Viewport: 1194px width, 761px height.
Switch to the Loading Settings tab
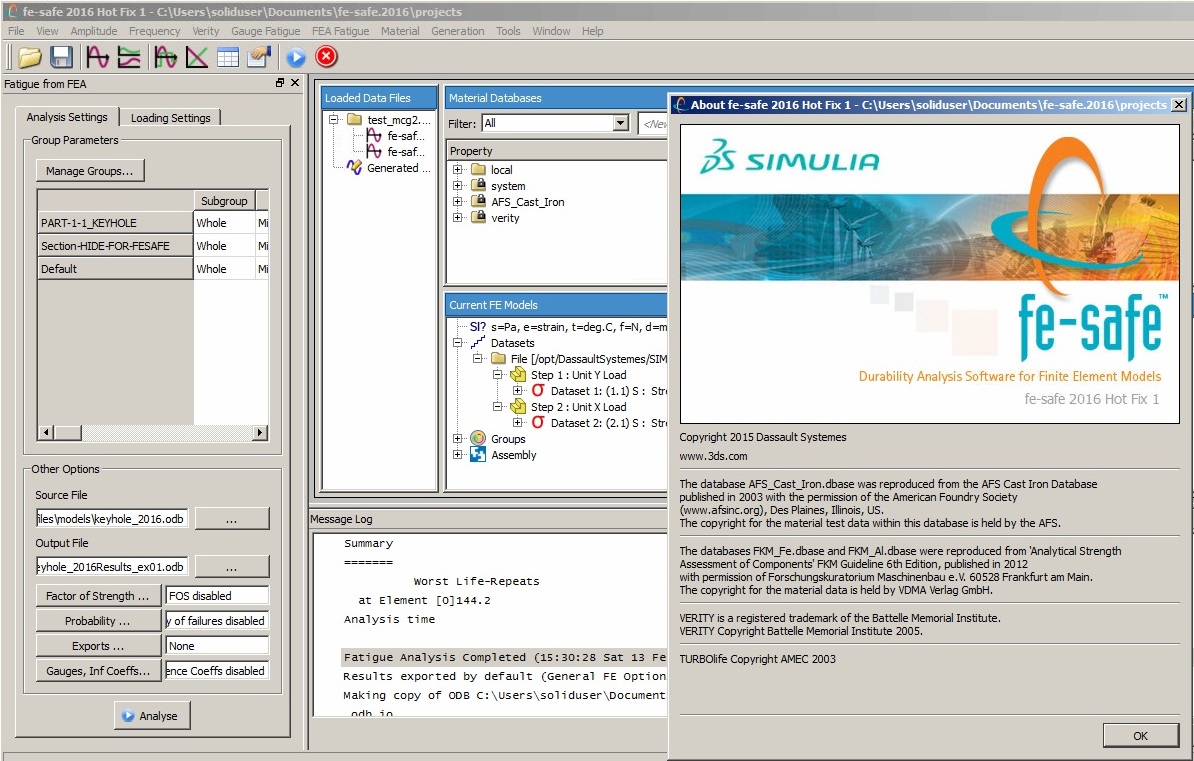coord(171,117)
